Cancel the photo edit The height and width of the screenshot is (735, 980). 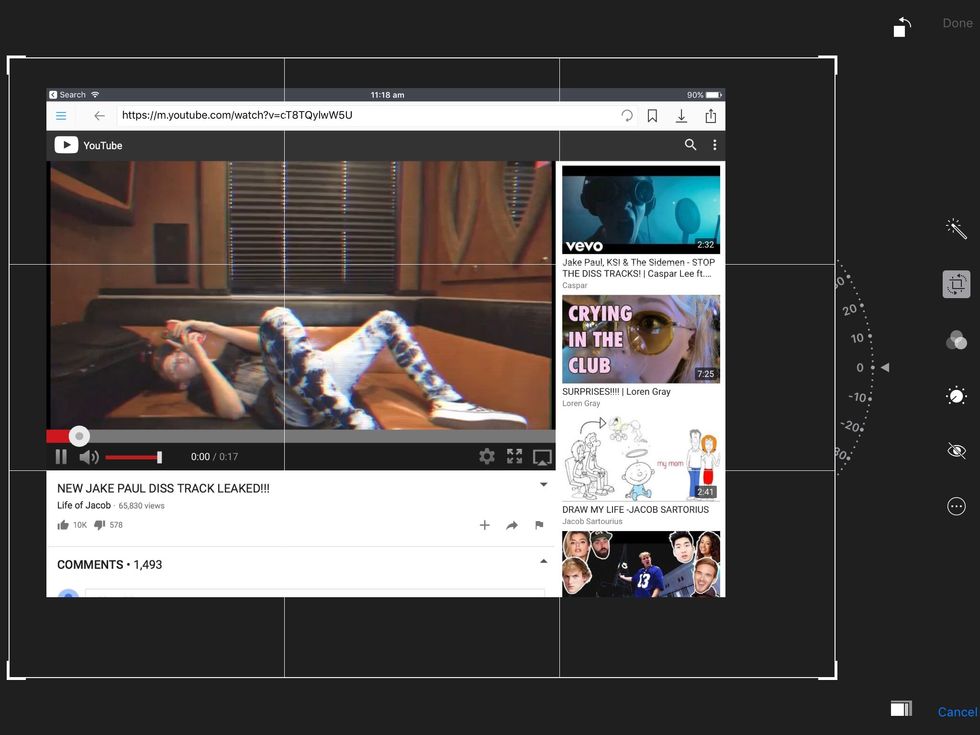coord(958,711)
